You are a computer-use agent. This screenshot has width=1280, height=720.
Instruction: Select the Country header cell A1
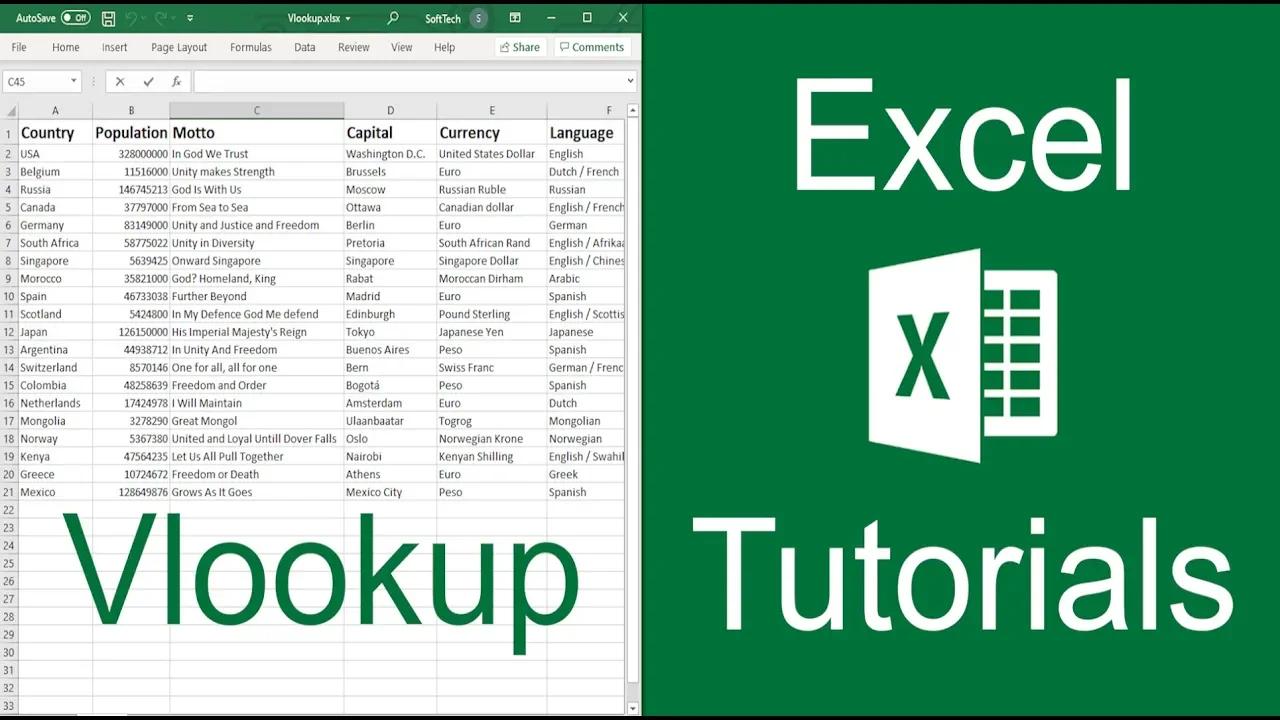coord(48,132)
